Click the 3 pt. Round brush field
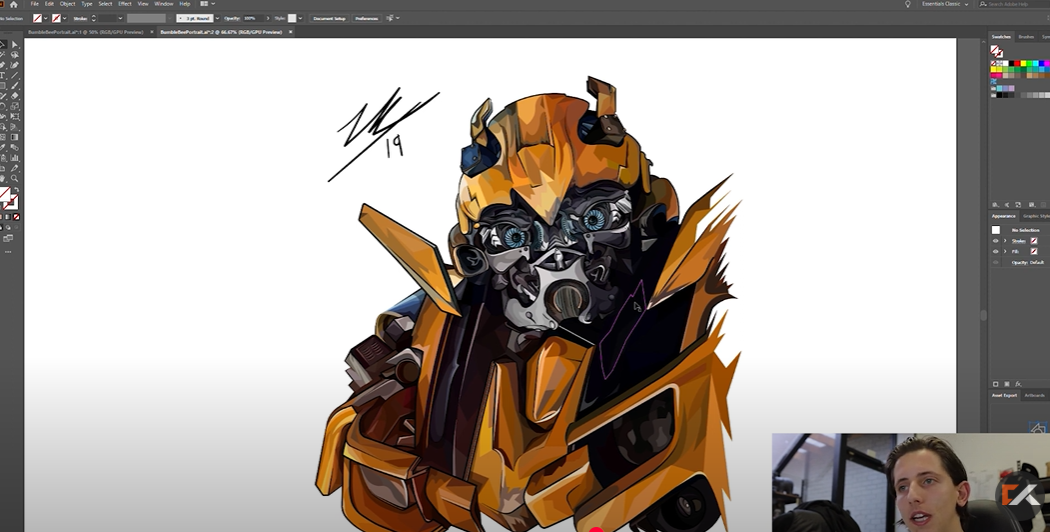 click(x=195, y=18)
